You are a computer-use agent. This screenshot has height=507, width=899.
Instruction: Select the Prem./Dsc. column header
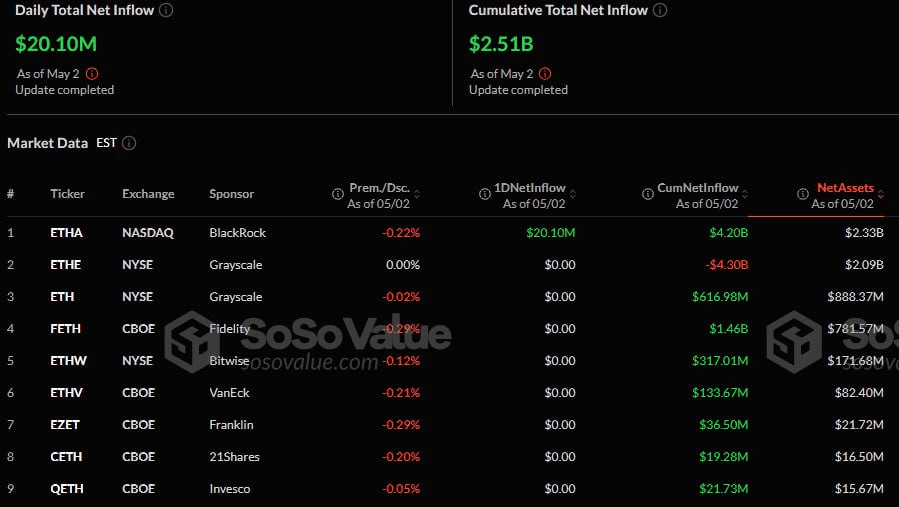click(x=380, y=188)
